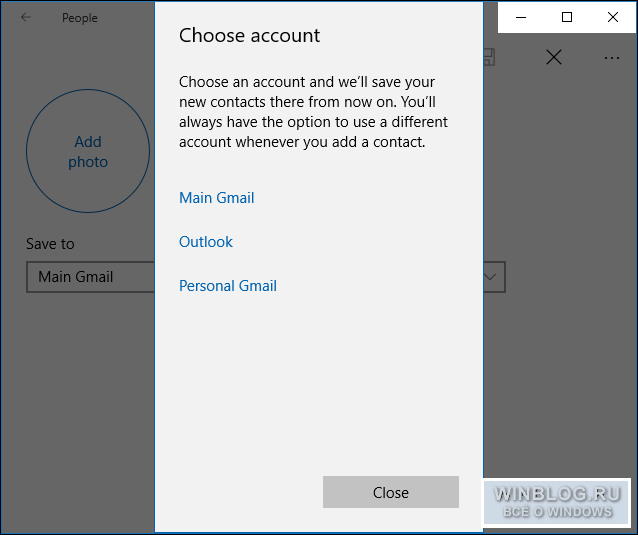Maximize the People app window

[567, 17]
